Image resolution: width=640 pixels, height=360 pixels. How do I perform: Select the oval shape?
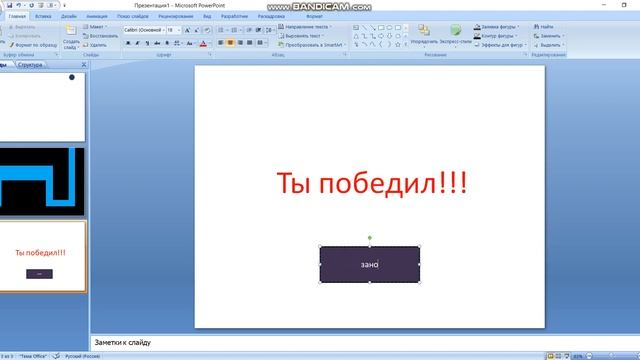pyautogui.click(x=389, y=28)
